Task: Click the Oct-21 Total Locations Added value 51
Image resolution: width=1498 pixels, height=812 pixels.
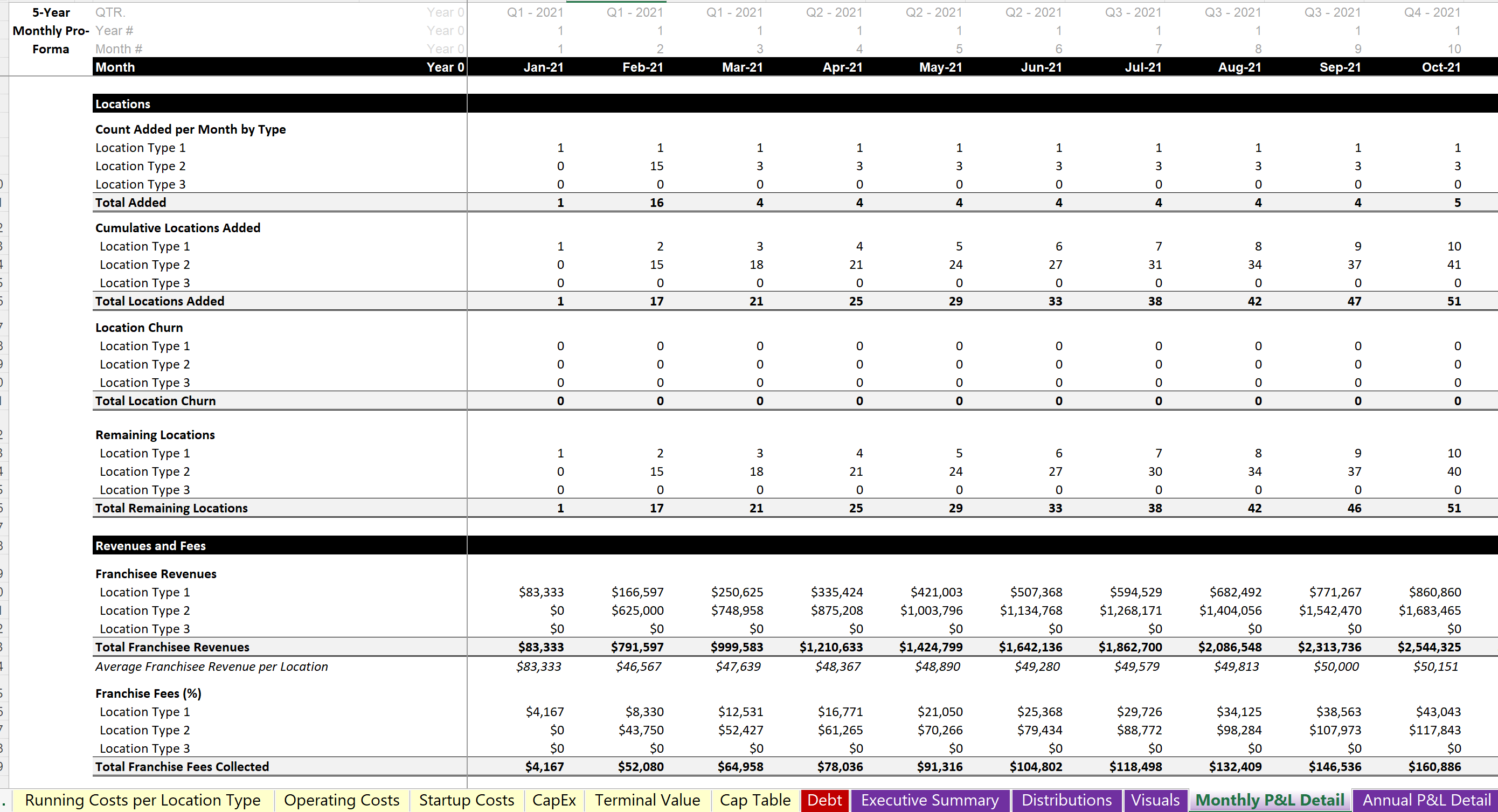Action: [1454, 301]
